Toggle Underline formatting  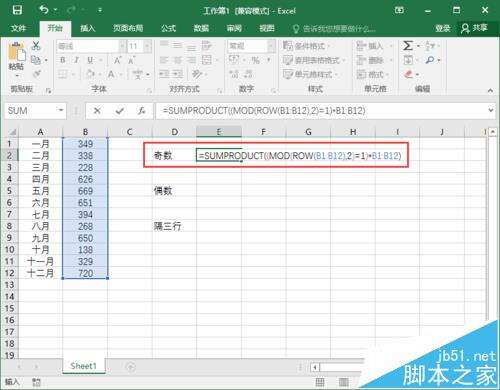90,60
